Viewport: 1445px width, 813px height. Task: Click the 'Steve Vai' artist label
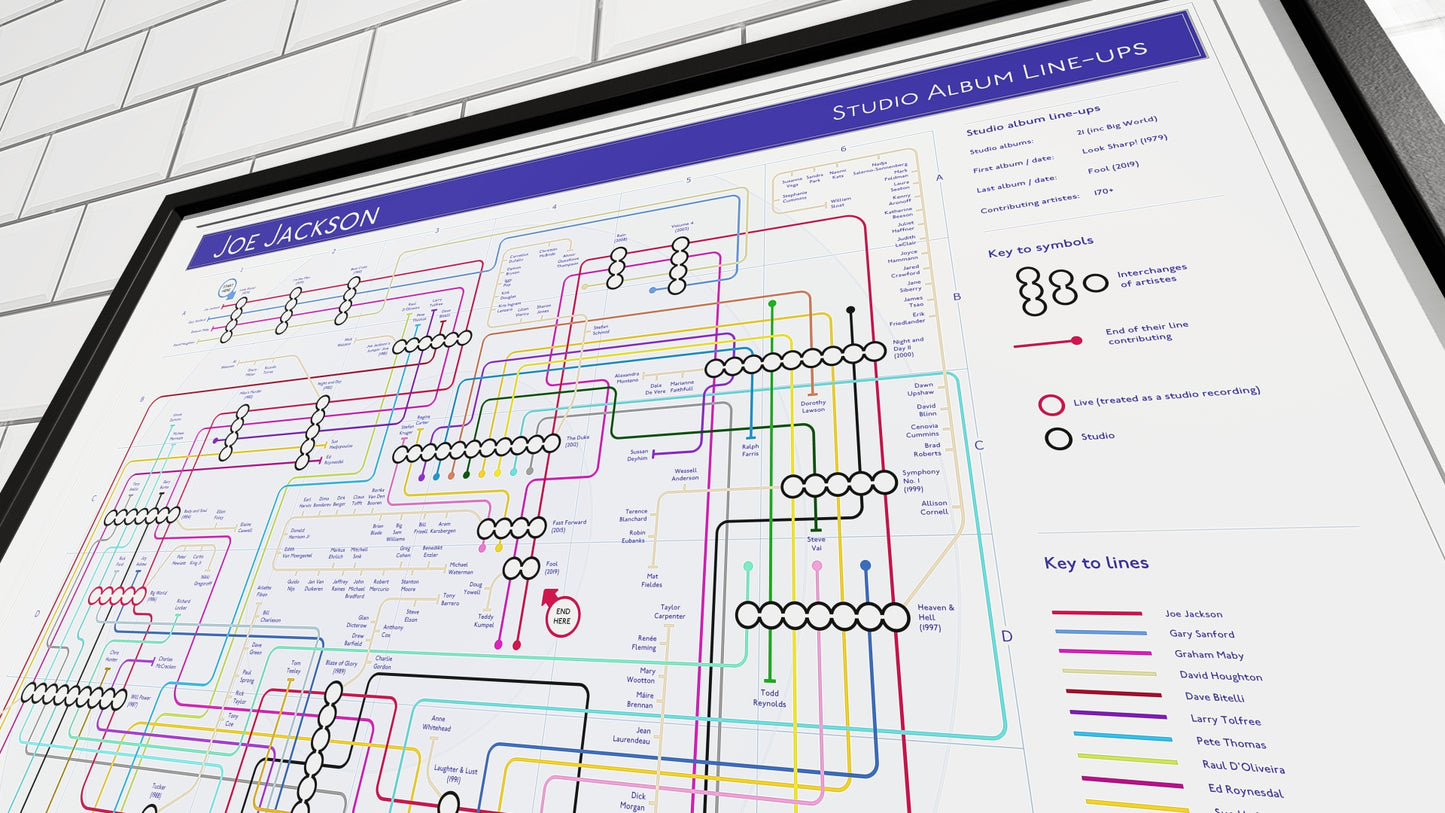coord(816,545)
